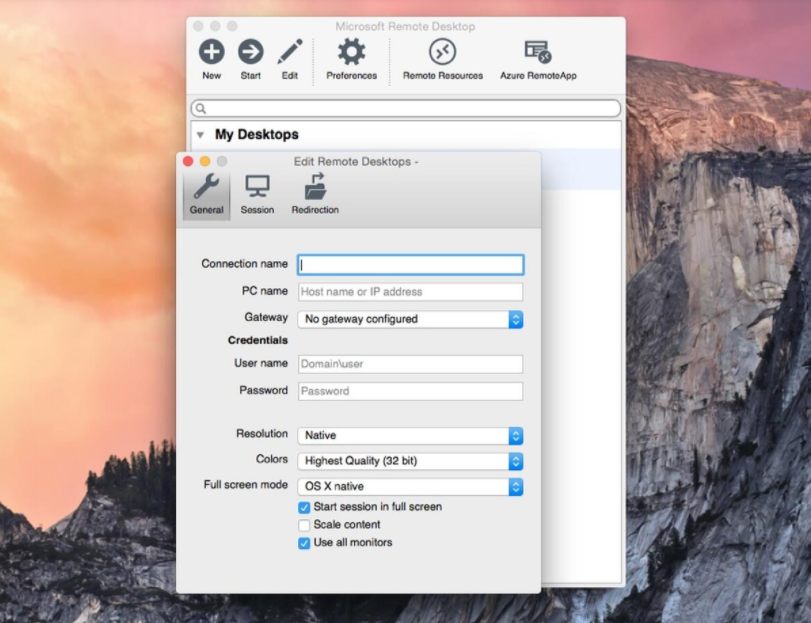Switch to the General tab
811x623 pixels.
206,194
